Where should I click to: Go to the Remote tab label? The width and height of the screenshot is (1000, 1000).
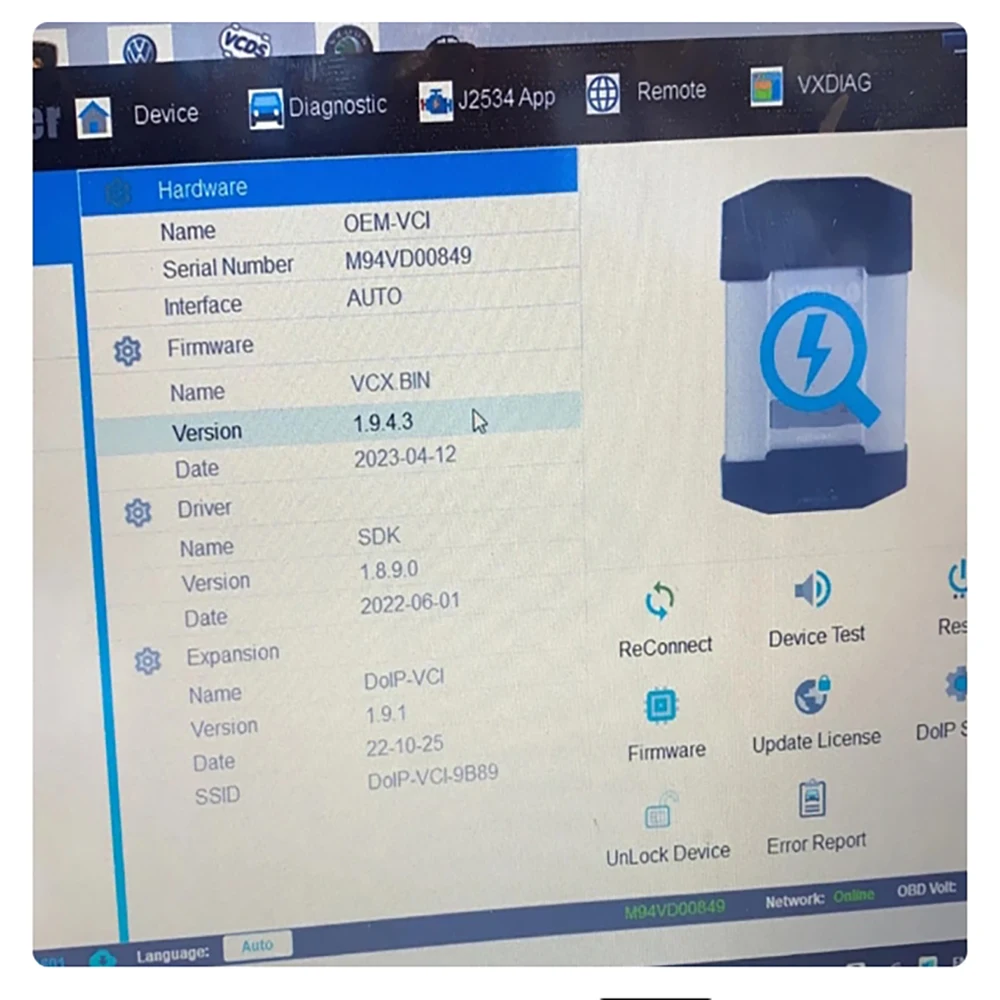pos(672,91)
